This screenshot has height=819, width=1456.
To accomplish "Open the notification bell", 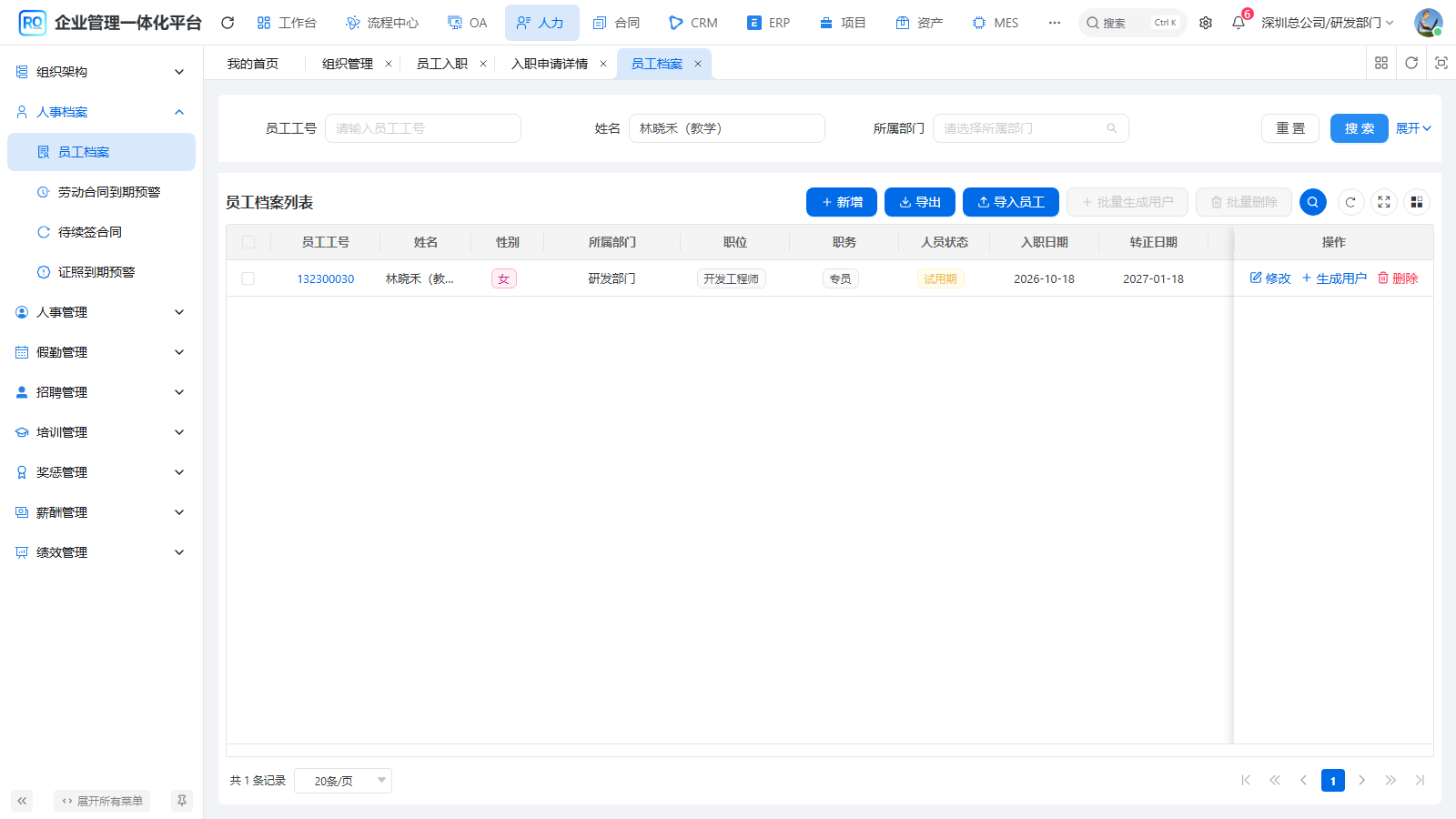I will (x=1239, y=23).
